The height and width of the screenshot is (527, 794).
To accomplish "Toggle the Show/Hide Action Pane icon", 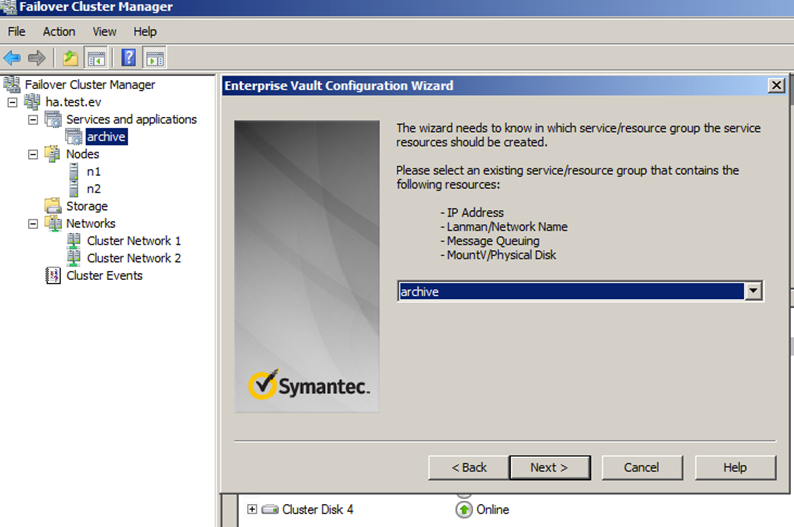I will pyautogui.click(x=155, y=58).
